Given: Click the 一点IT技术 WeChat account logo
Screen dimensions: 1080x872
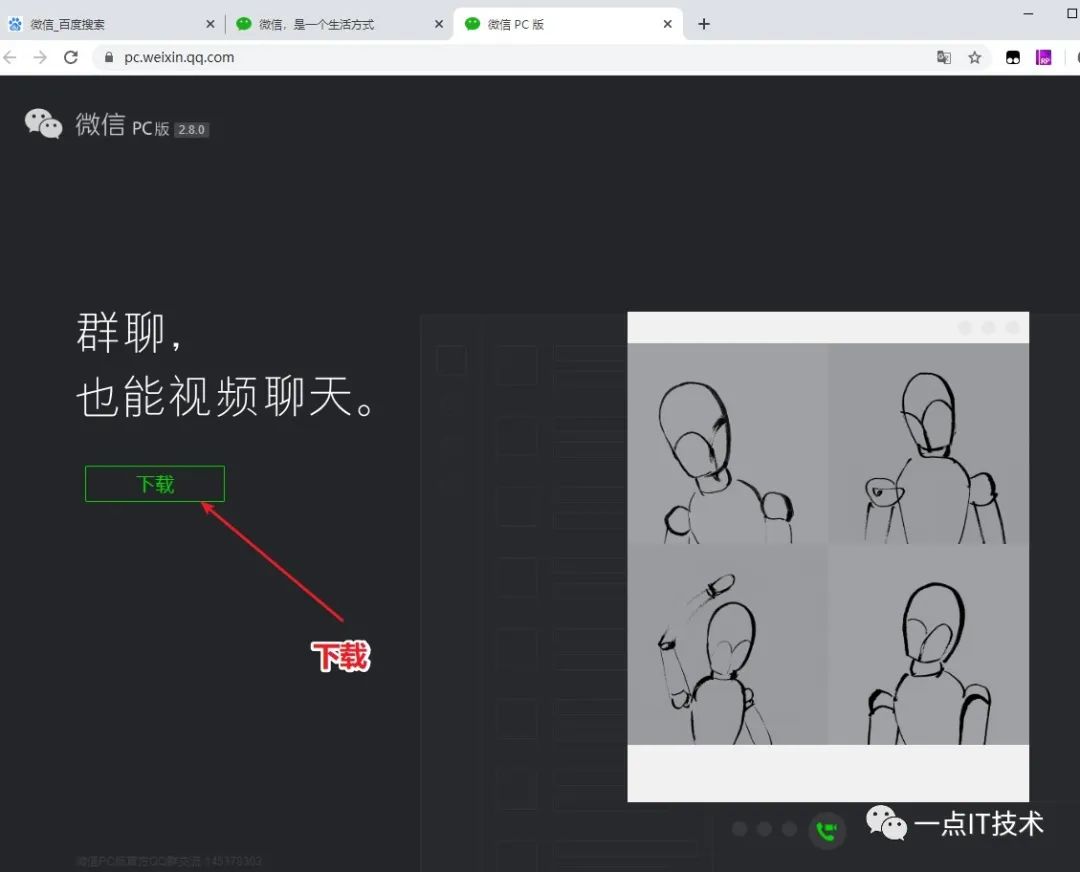Looking at the screenshot, I should click(x=886, y=824).
